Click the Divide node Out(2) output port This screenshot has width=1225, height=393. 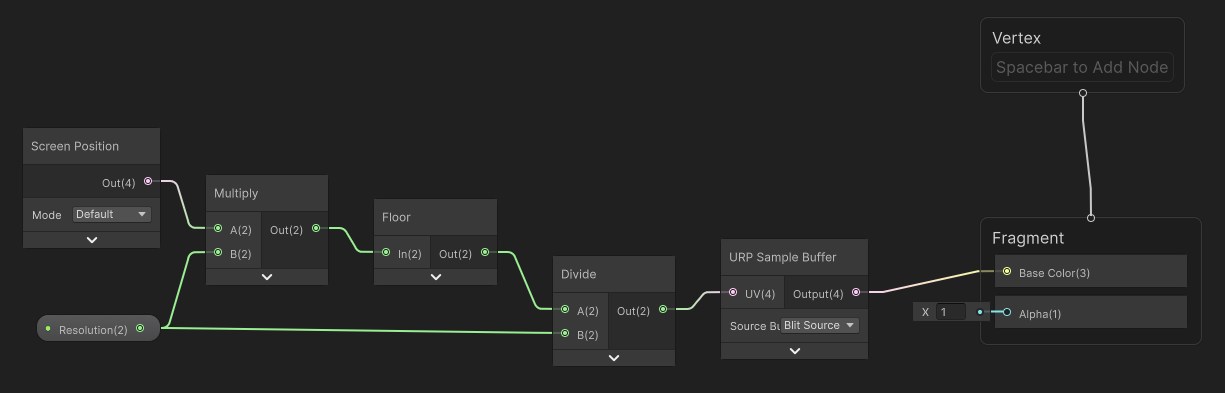(664, 310)
